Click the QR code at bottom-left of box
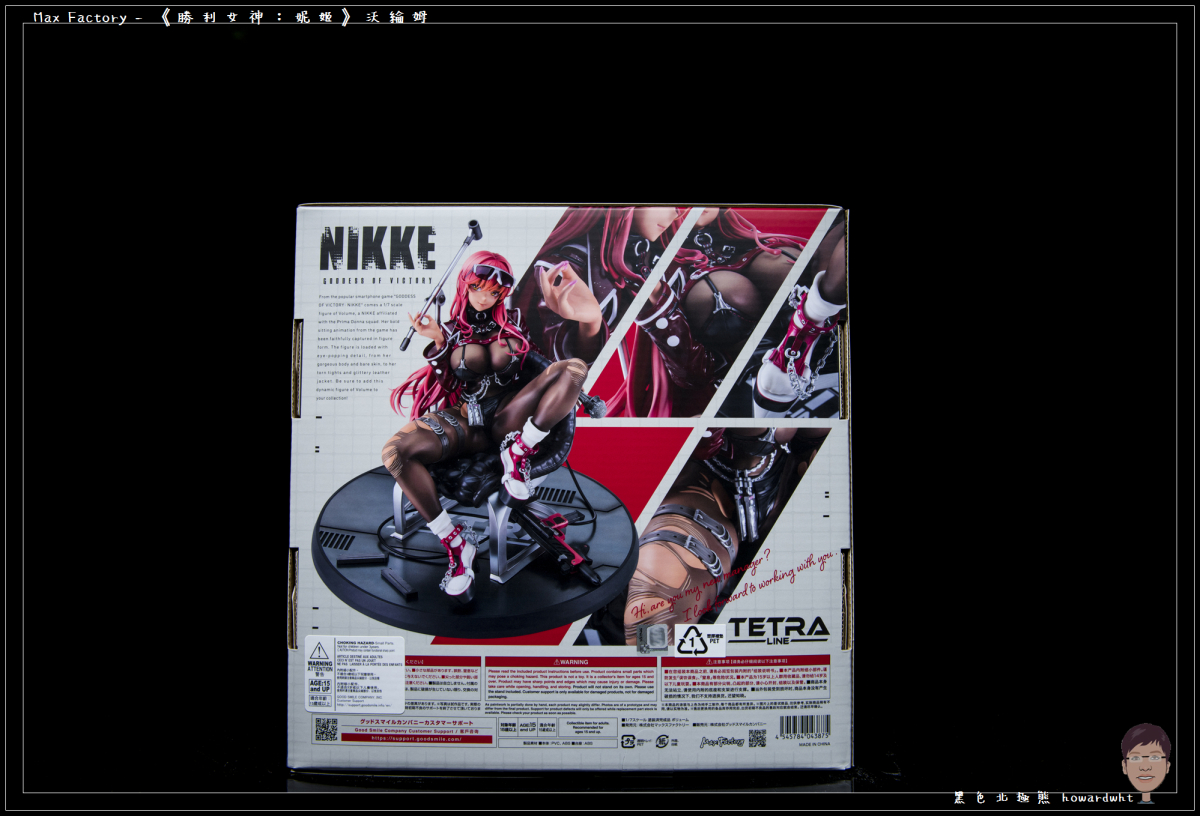 [326, 729]
